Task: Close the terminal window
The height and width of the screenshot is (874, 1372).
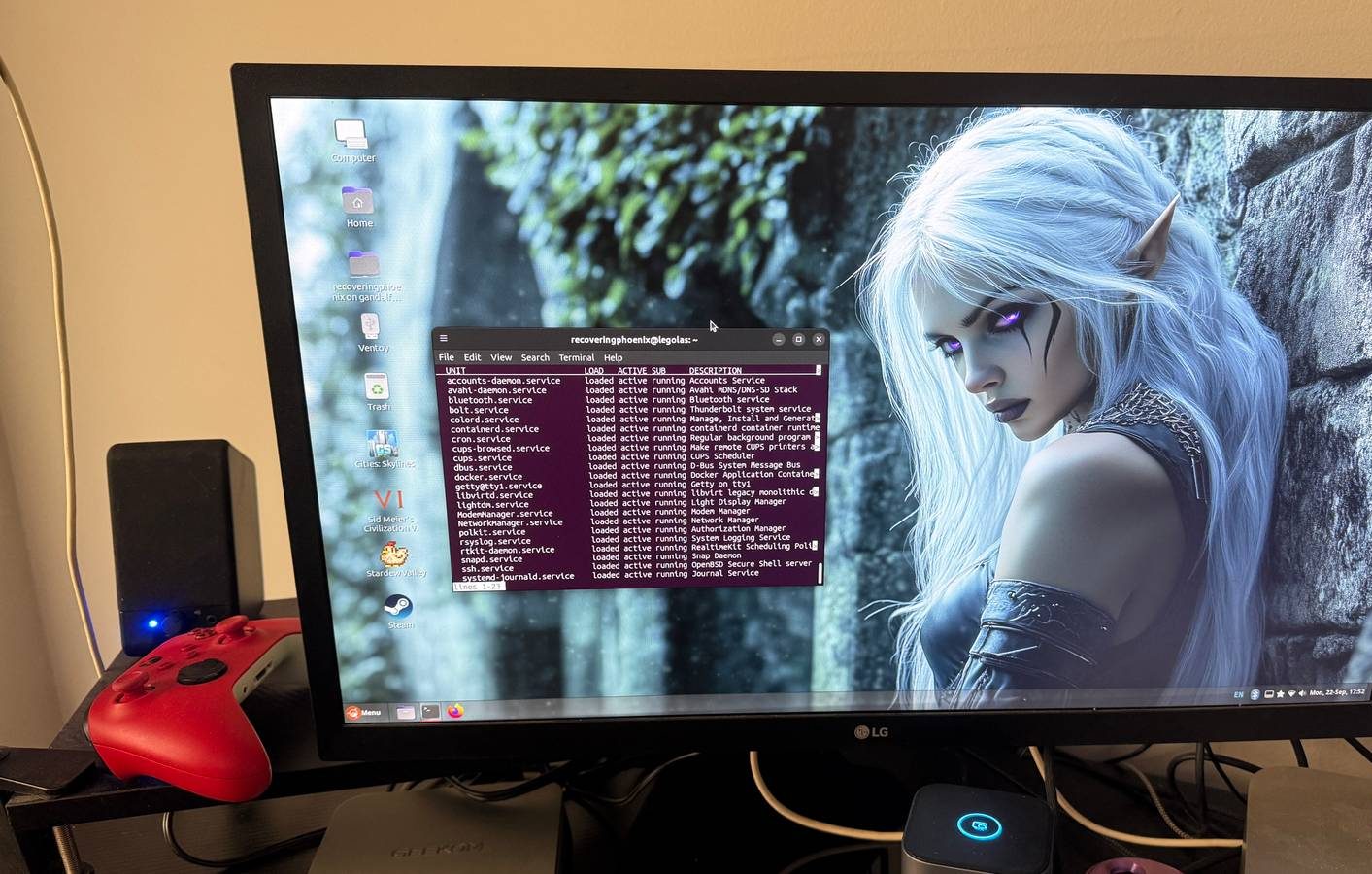Action: [x=820, y=339]
